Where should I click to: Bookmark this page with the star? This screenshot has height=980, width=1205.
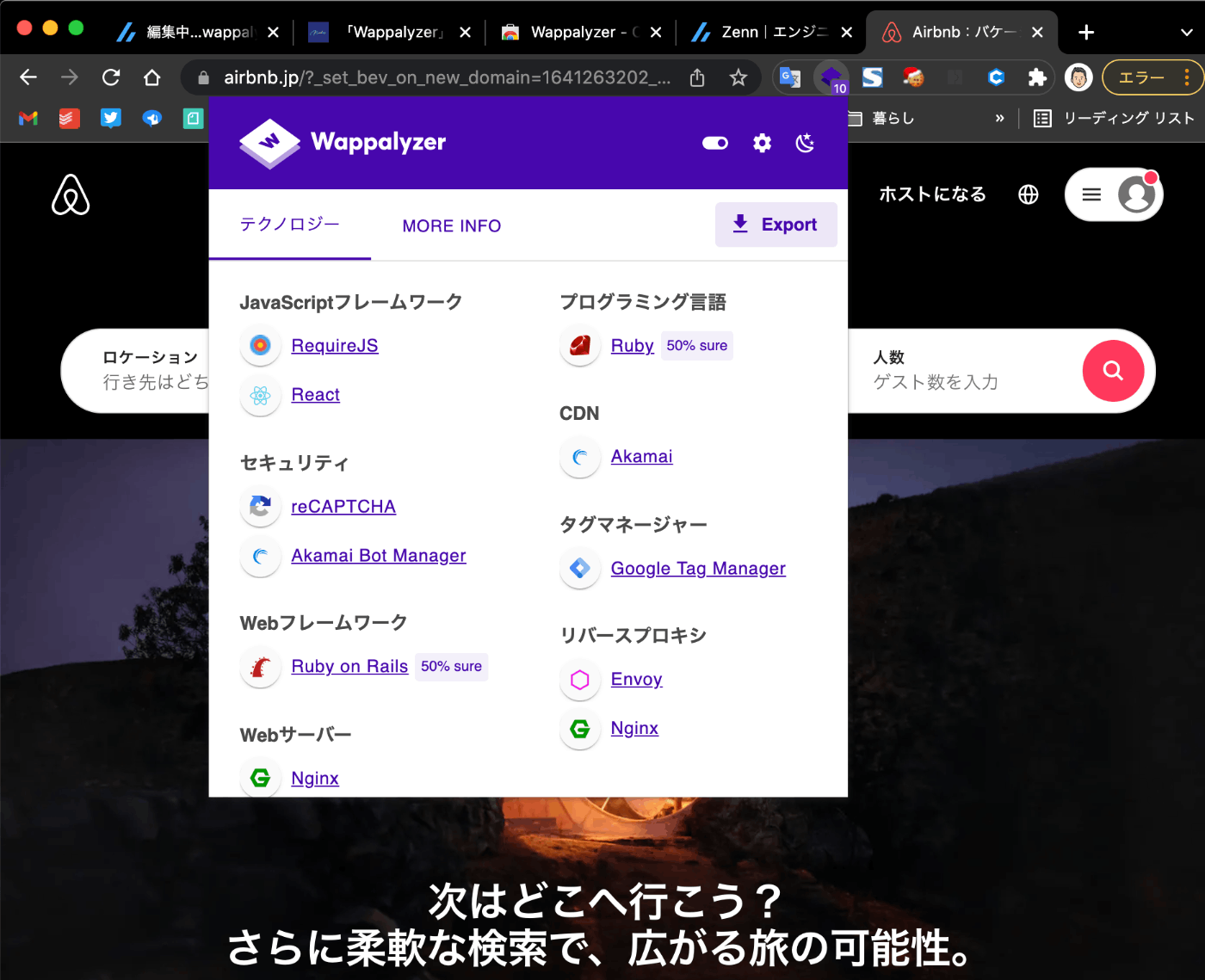pyautogui.click(x=738, y=77)
